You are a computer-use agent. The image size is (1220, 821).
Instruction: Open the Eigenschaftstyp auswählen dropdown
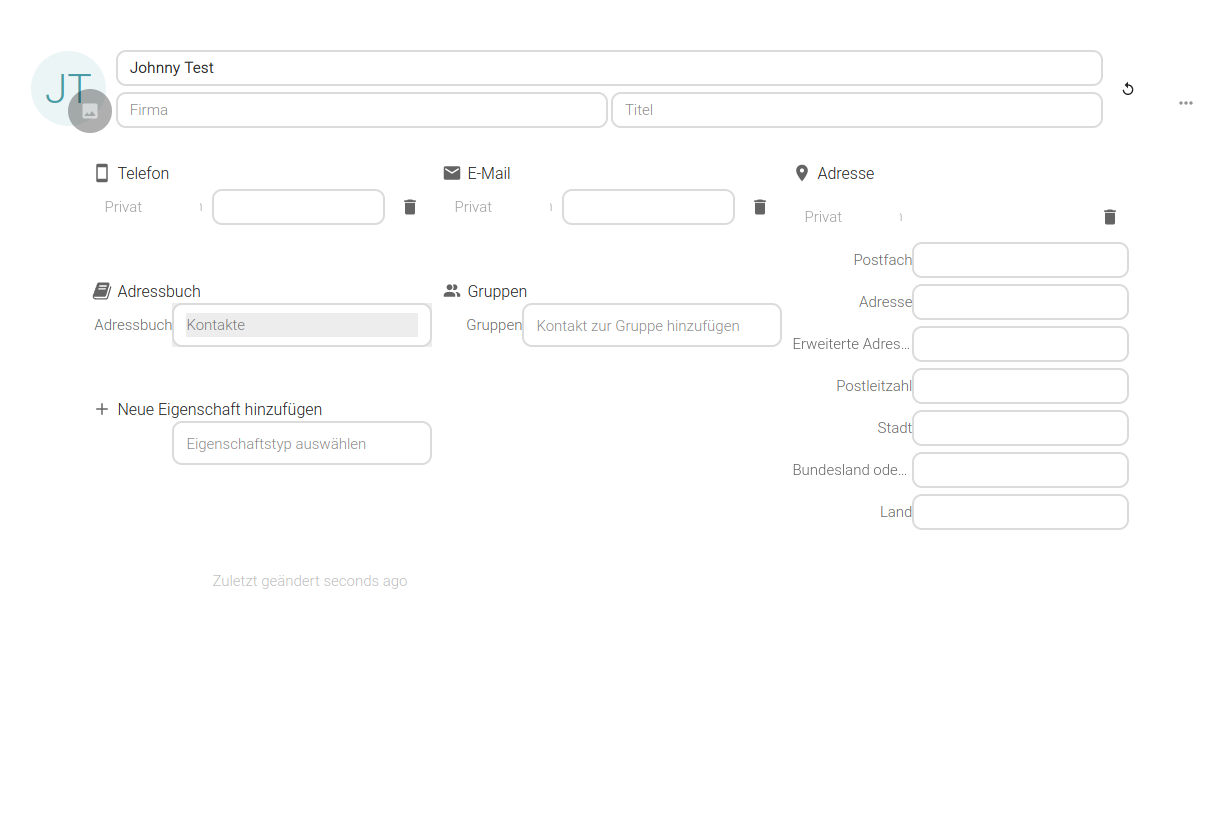[302, 443]
